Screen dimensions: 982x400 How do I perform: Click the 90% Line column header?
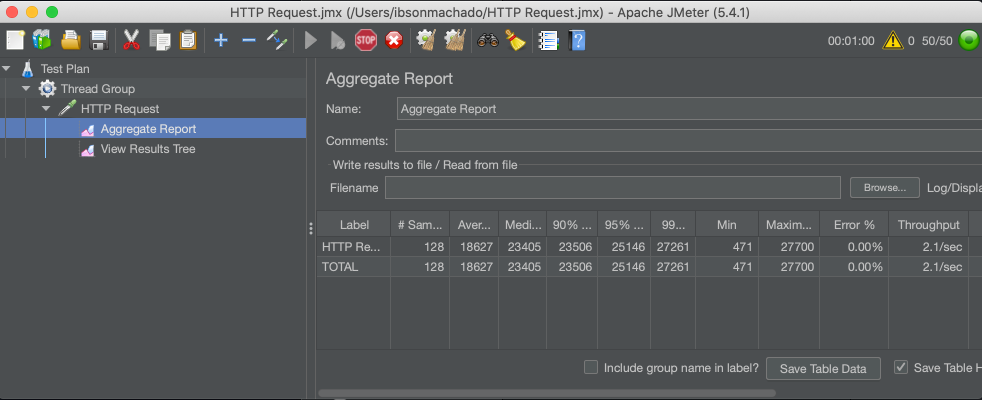tap(572, 225)
